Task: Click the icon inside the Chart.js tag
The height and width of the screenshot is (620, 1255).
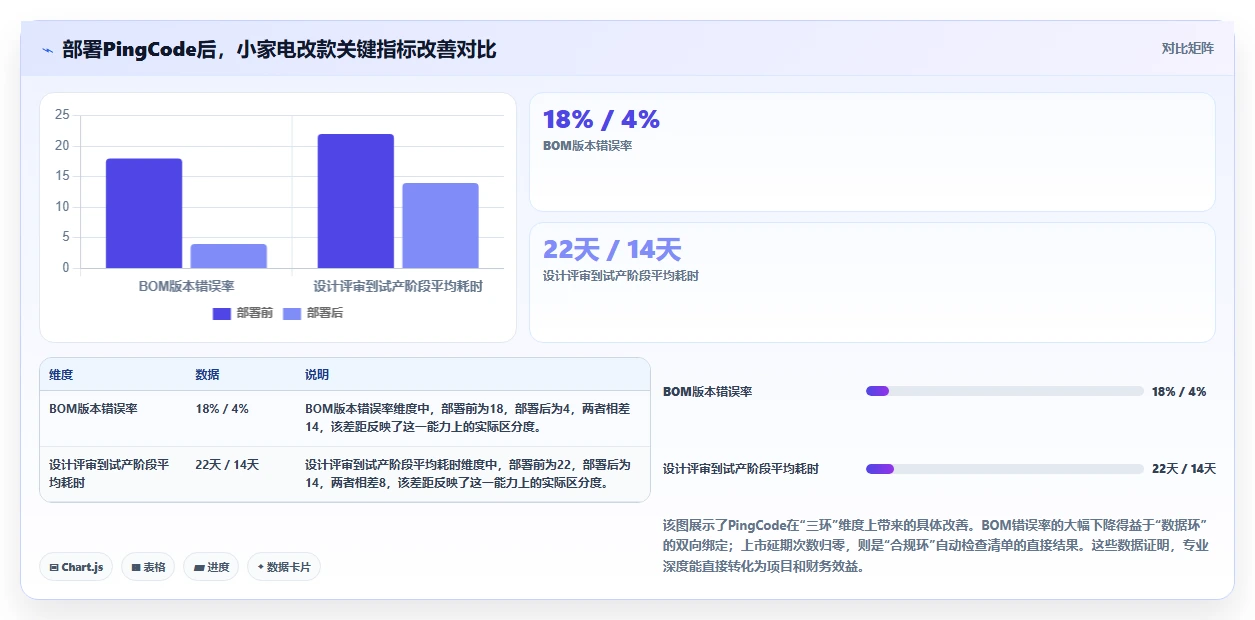Action: [x=54, y=567]
